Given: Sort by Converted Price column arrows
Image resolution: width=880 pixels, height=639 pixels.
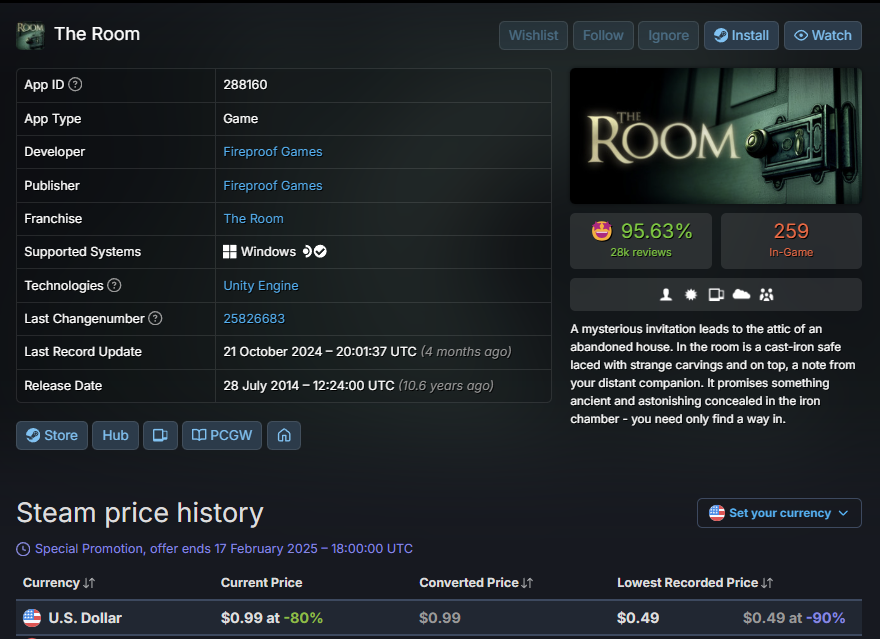Looking at the screenshot, I should click(527, 583).
